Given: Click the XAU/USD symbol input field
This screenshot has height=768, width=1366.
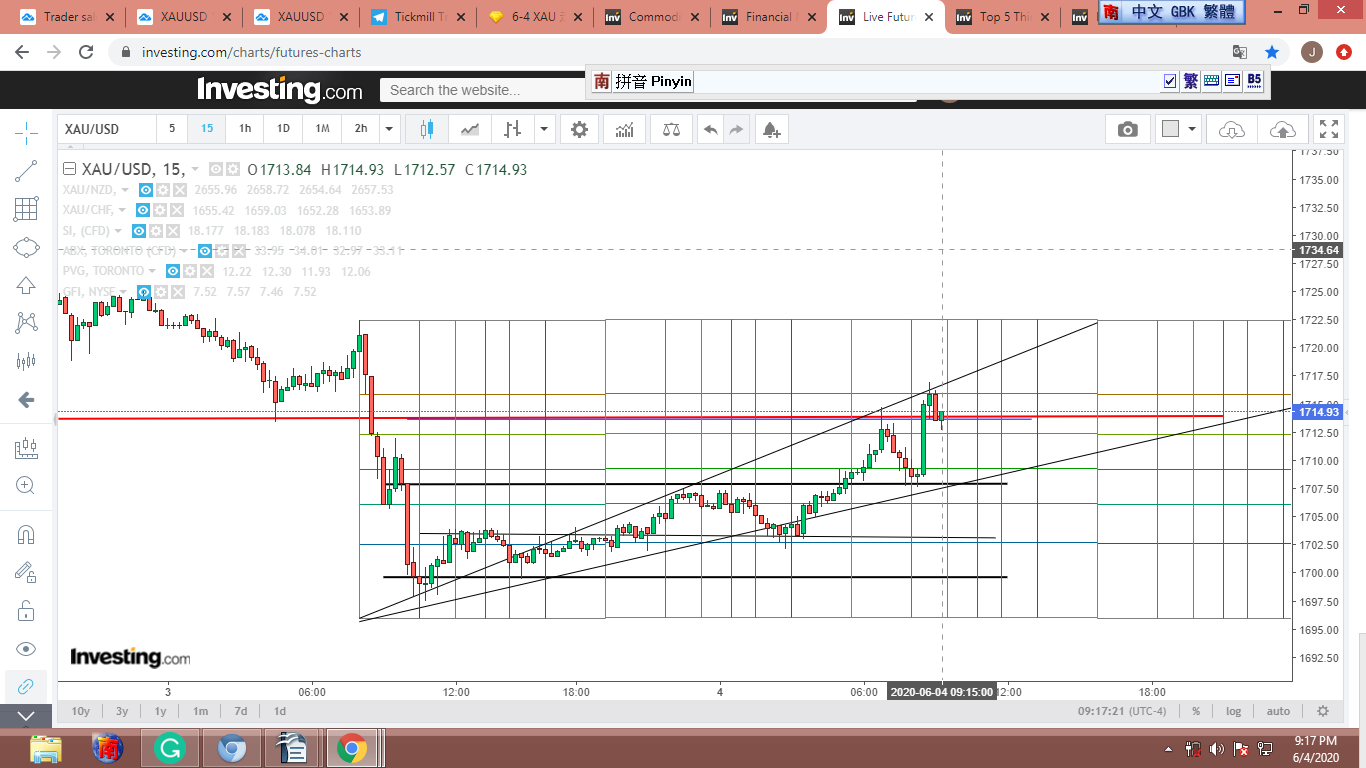Looking at the screenshot, I should [107, 129].
